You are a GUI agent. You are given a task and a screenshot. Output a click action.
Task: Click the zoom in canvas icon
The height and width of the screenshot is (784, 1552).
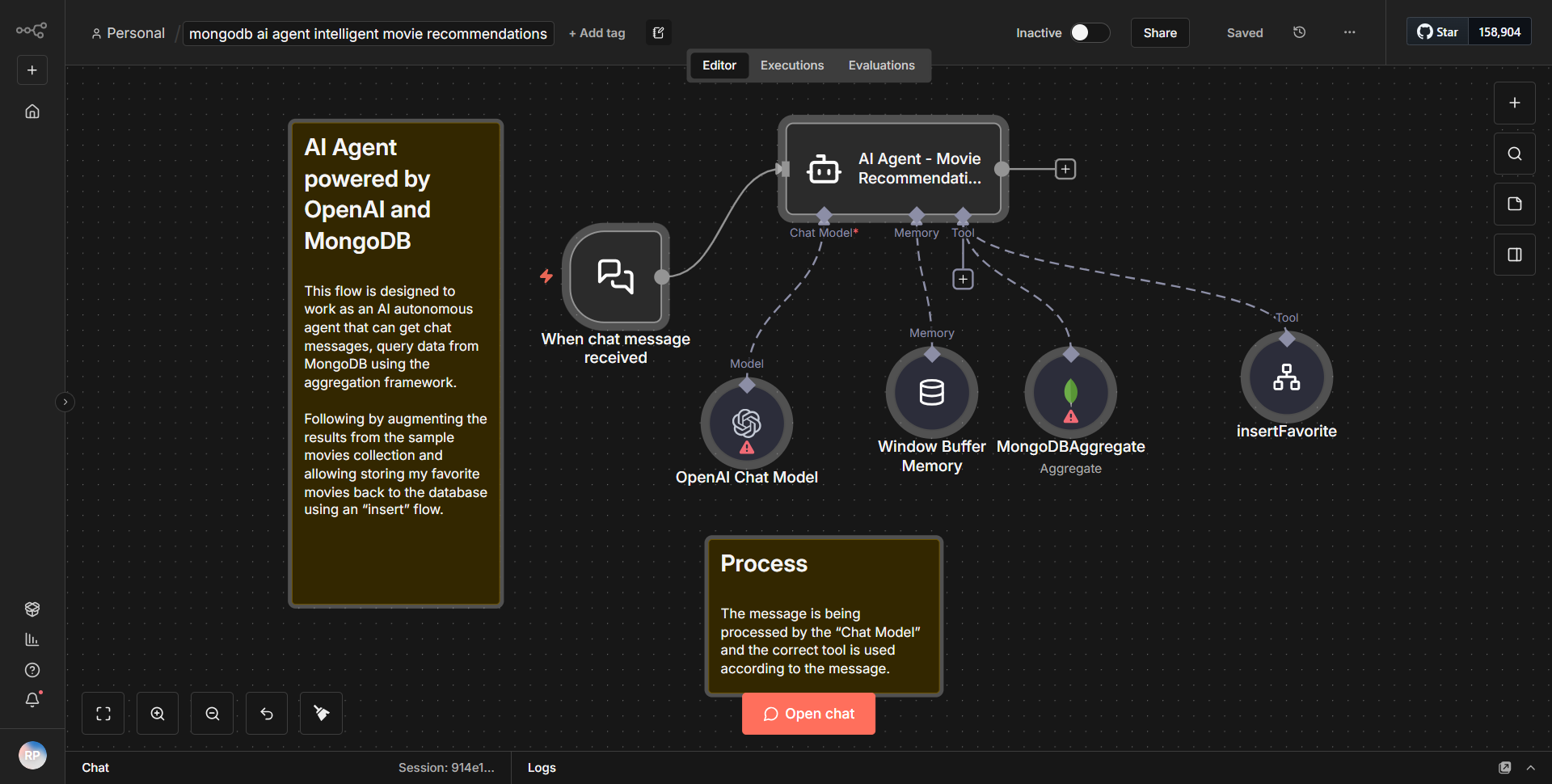(x=158, y=714)
